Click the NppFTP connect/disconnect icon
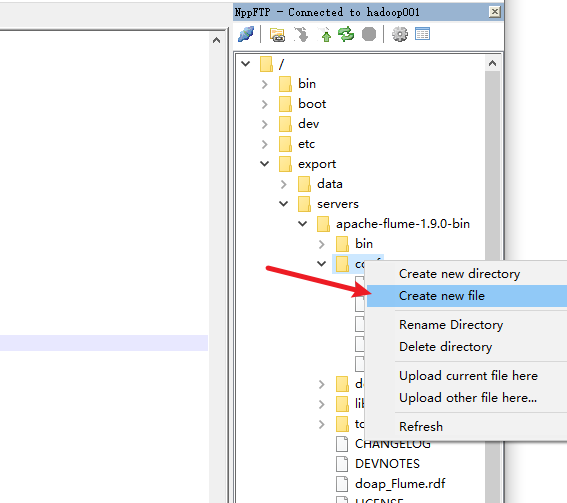 coord(246,34)
